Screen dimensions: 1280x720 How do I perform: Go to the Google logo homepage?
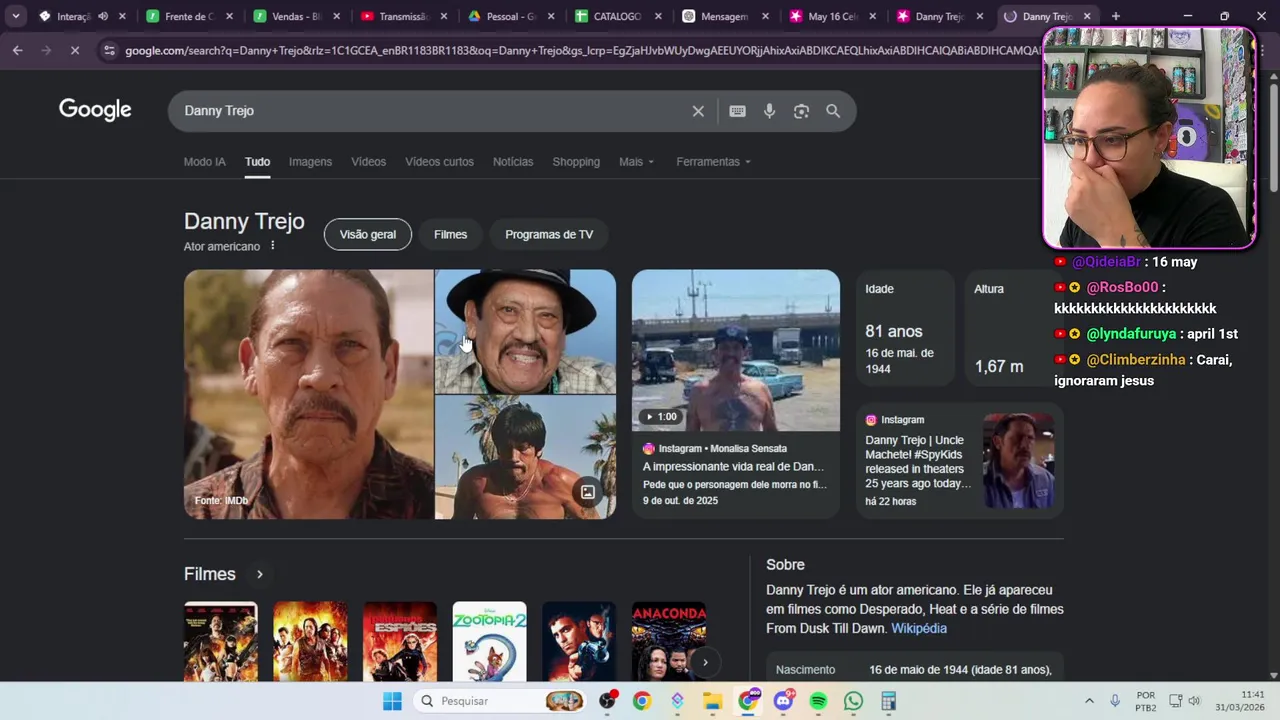coord(95,110)
